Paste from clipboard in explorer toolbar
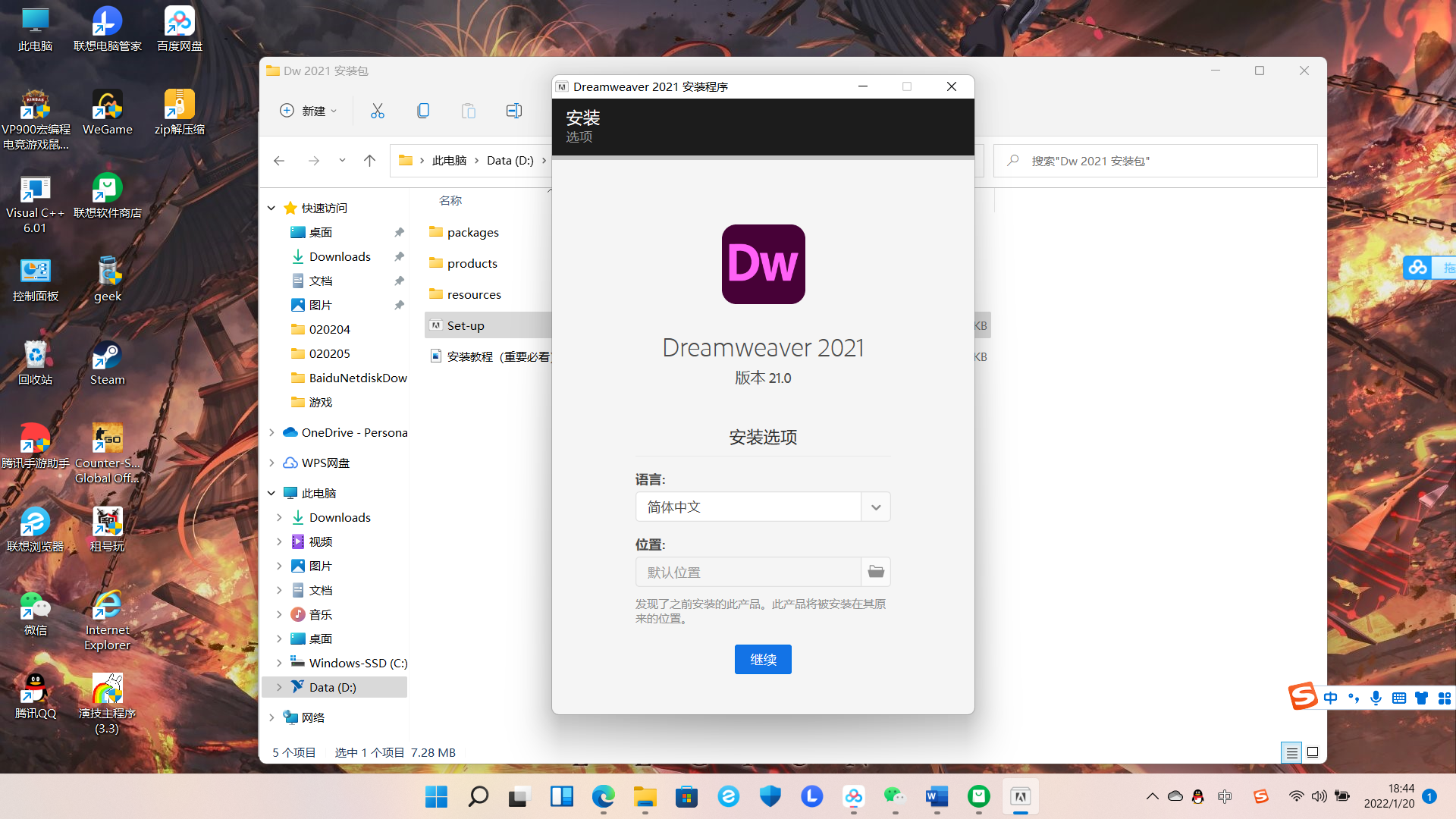Image resolution: width=1456 pixels, height=819 pixels. click(x=468, y=111)
